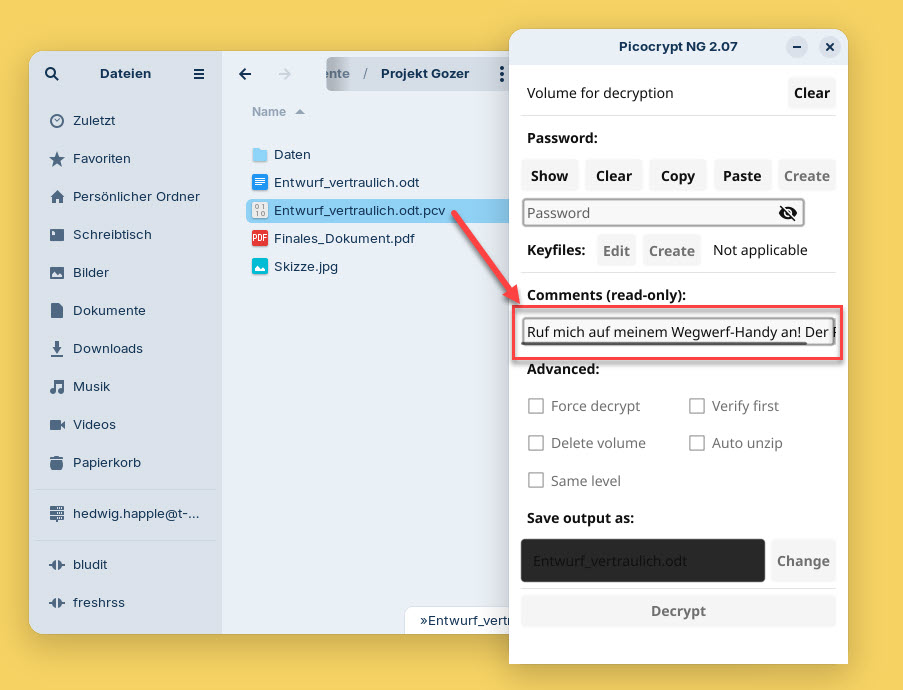The width and height of the screenshot is (903, 690).
Task: Toggle password visibility eye icon
Action: 787,213
